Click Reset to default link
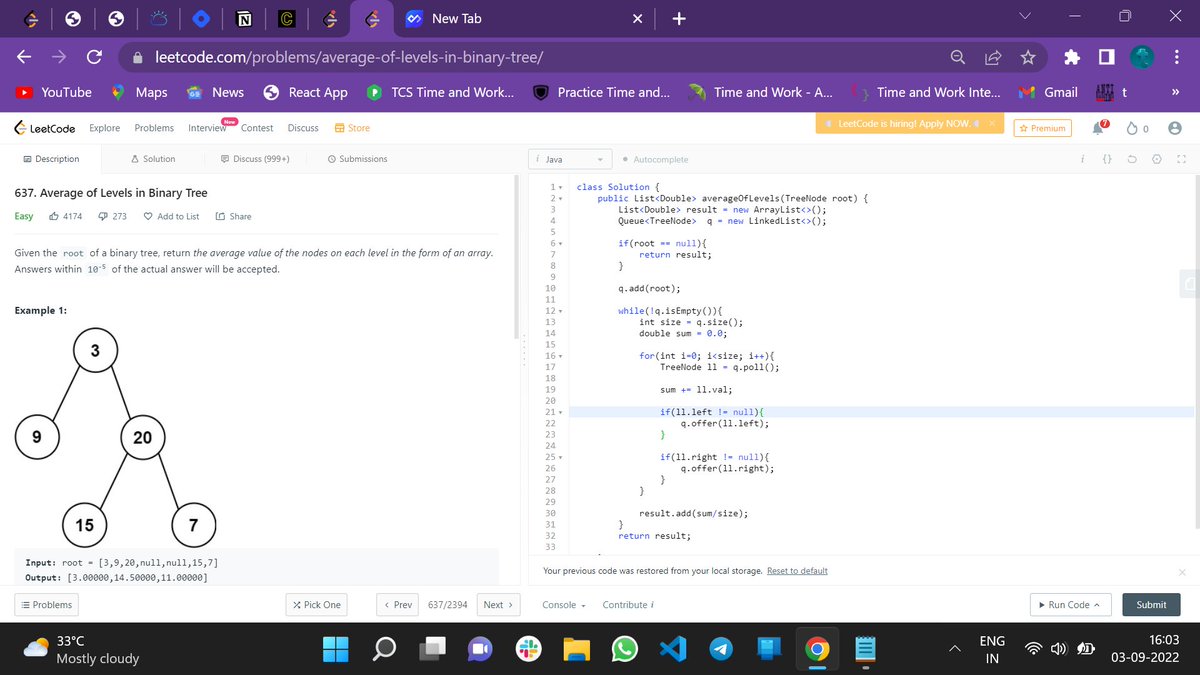 coord(797,571)
